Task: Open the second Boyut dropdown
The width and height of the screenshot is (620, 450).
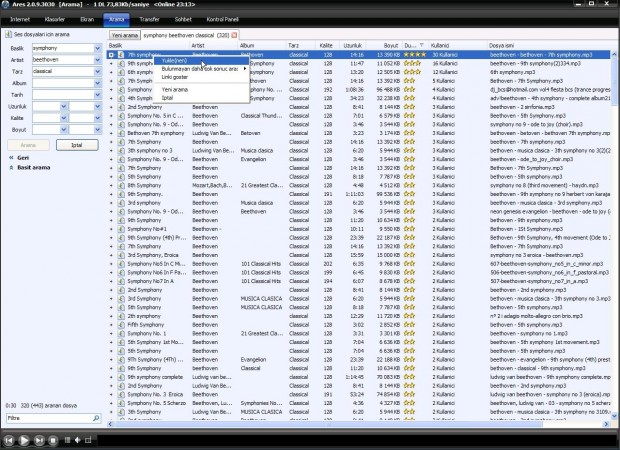Action: click(x=97, y=130)
